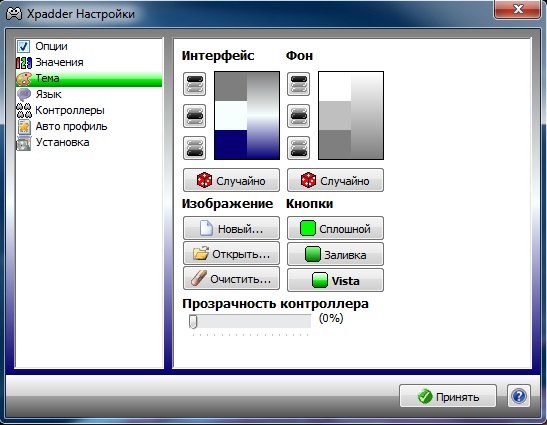This screenshot has height=425, width=547.
Task: Open the Опции settings section
Action: (89, 46)
